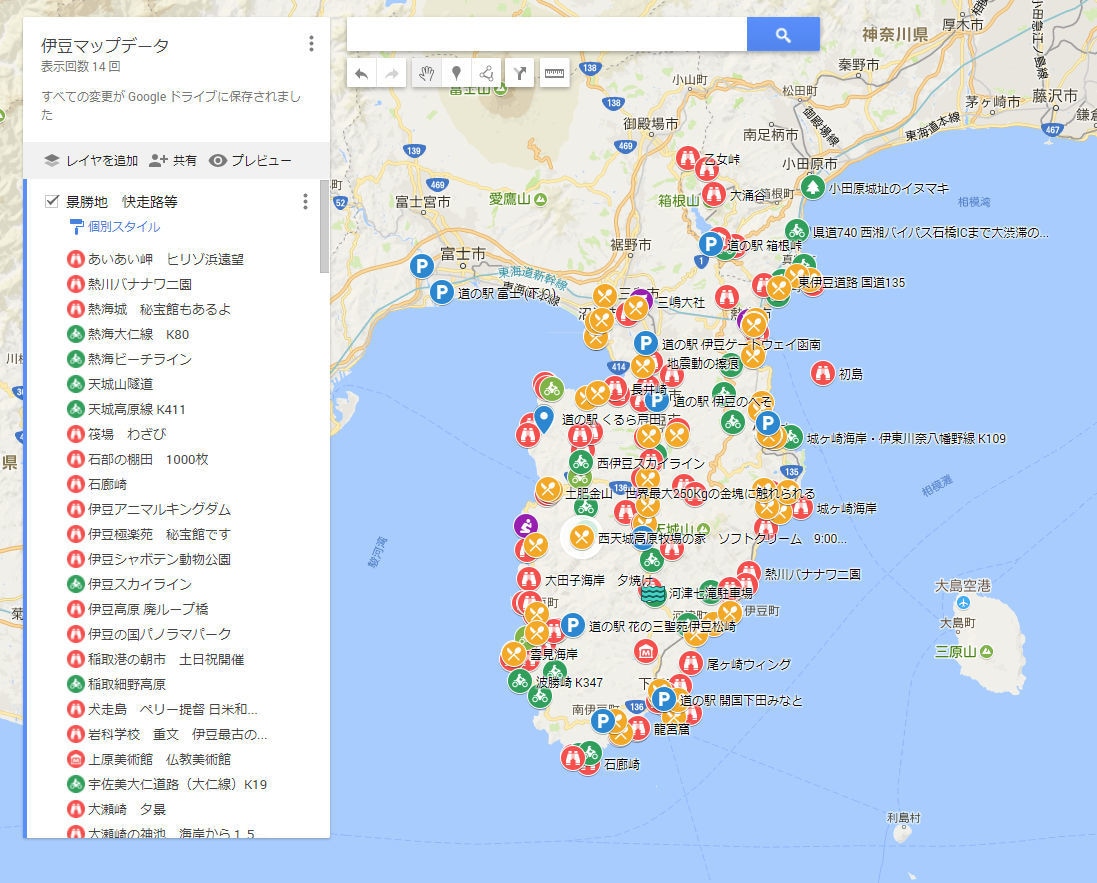
Task: Click the プレビュー preview button
Action: (x=250, y=160)
